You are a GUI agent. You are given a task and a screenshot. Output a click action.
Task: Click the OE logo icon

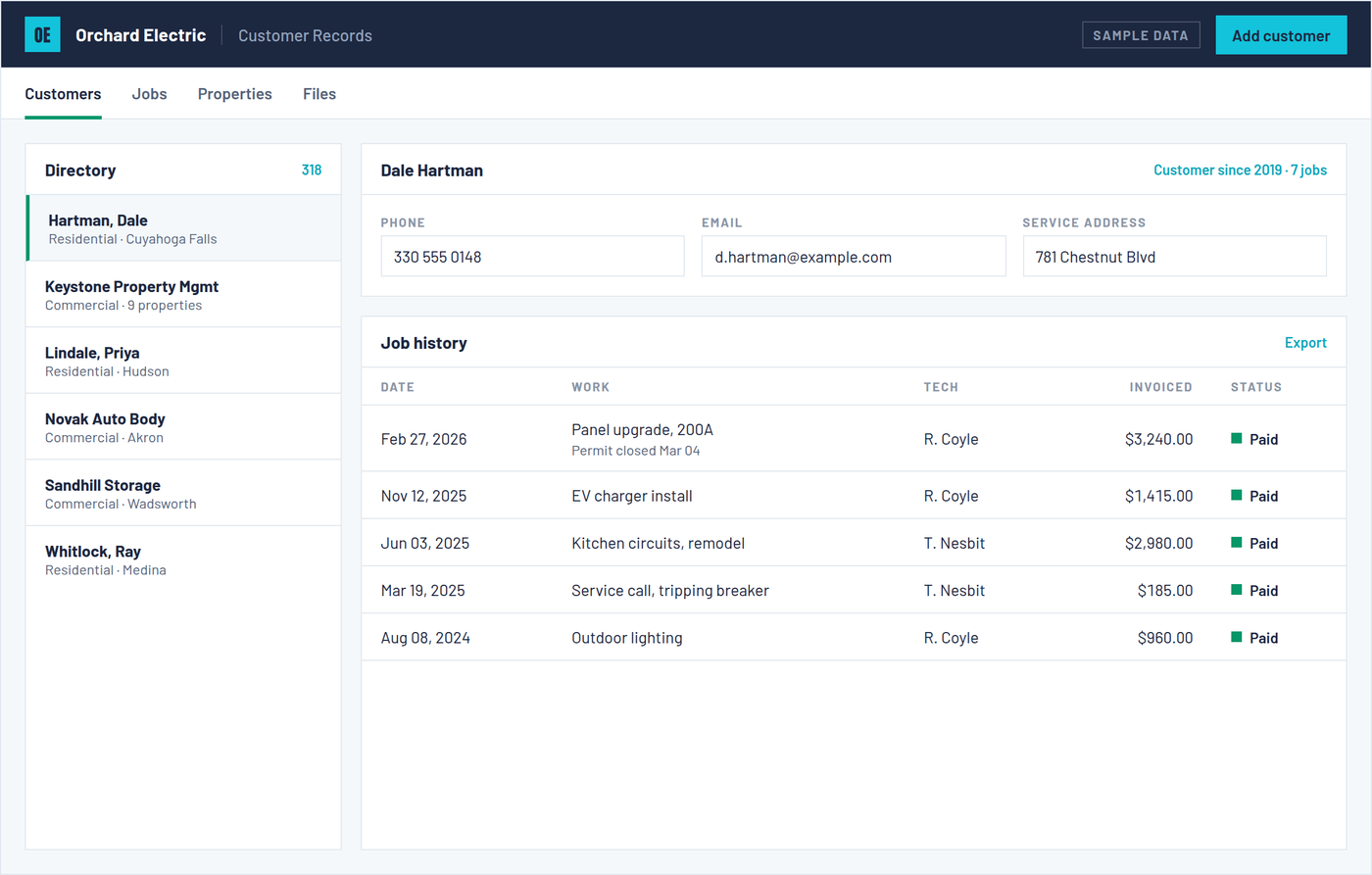[42, 34]
